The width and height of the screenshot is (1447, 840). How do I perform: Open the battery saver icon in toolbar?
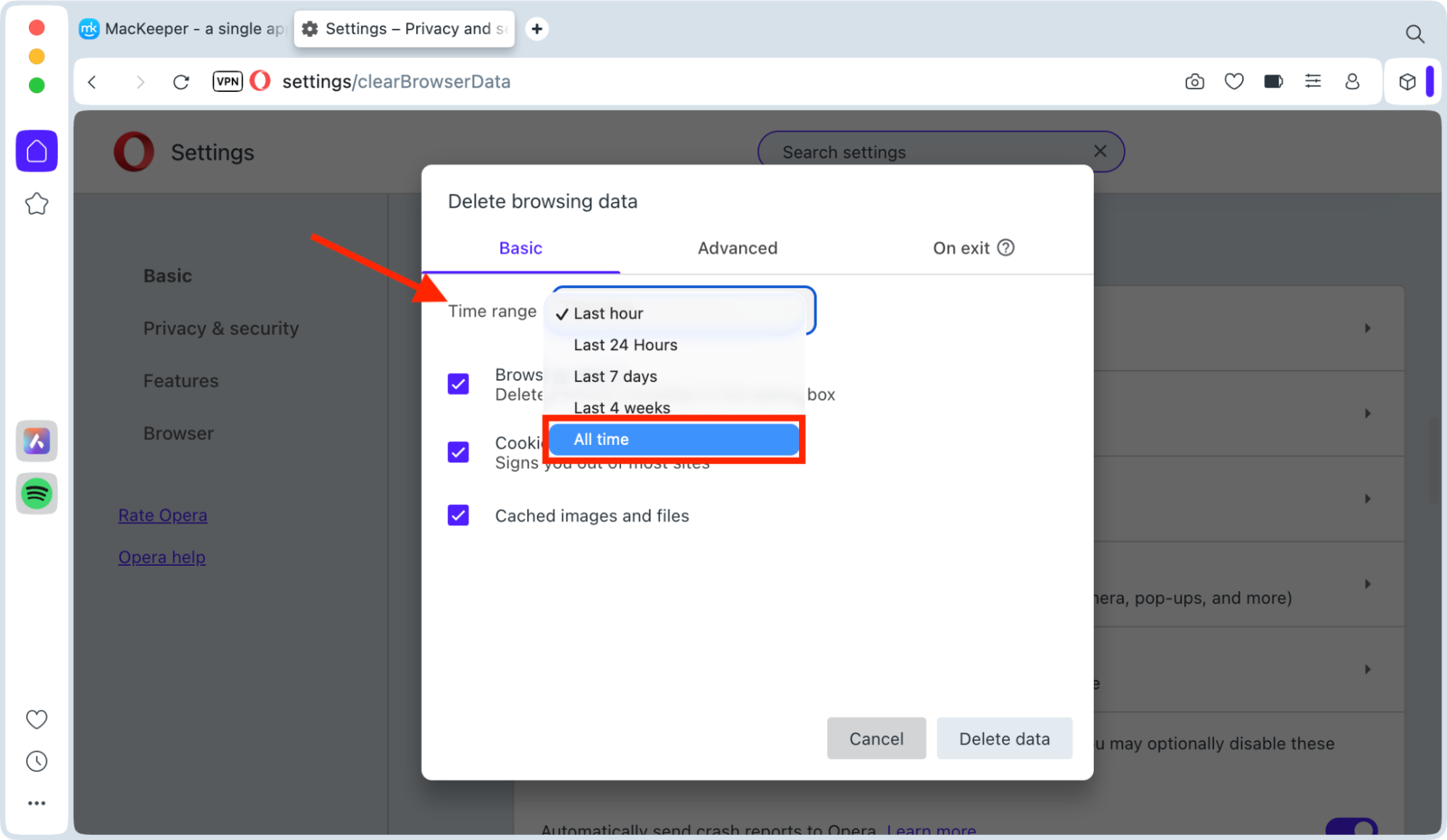point(1273,81)
